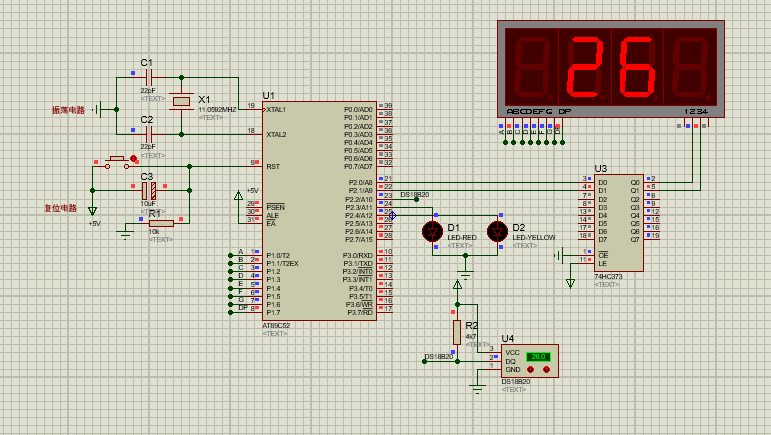This screenshot has height=435, width=771.
Task: Click the probe marker on P2.4 wire
Action: pos(392,215)
